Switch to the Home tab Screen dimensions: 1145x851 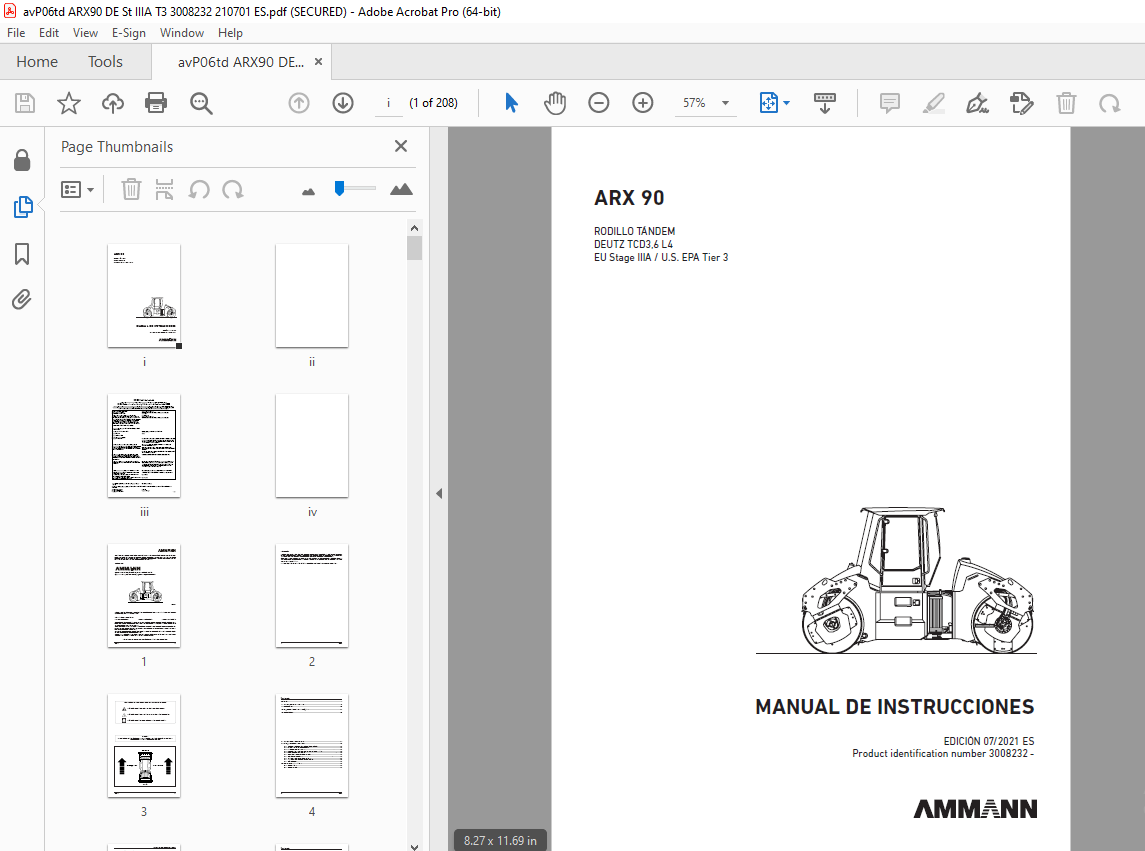[37, 62]
